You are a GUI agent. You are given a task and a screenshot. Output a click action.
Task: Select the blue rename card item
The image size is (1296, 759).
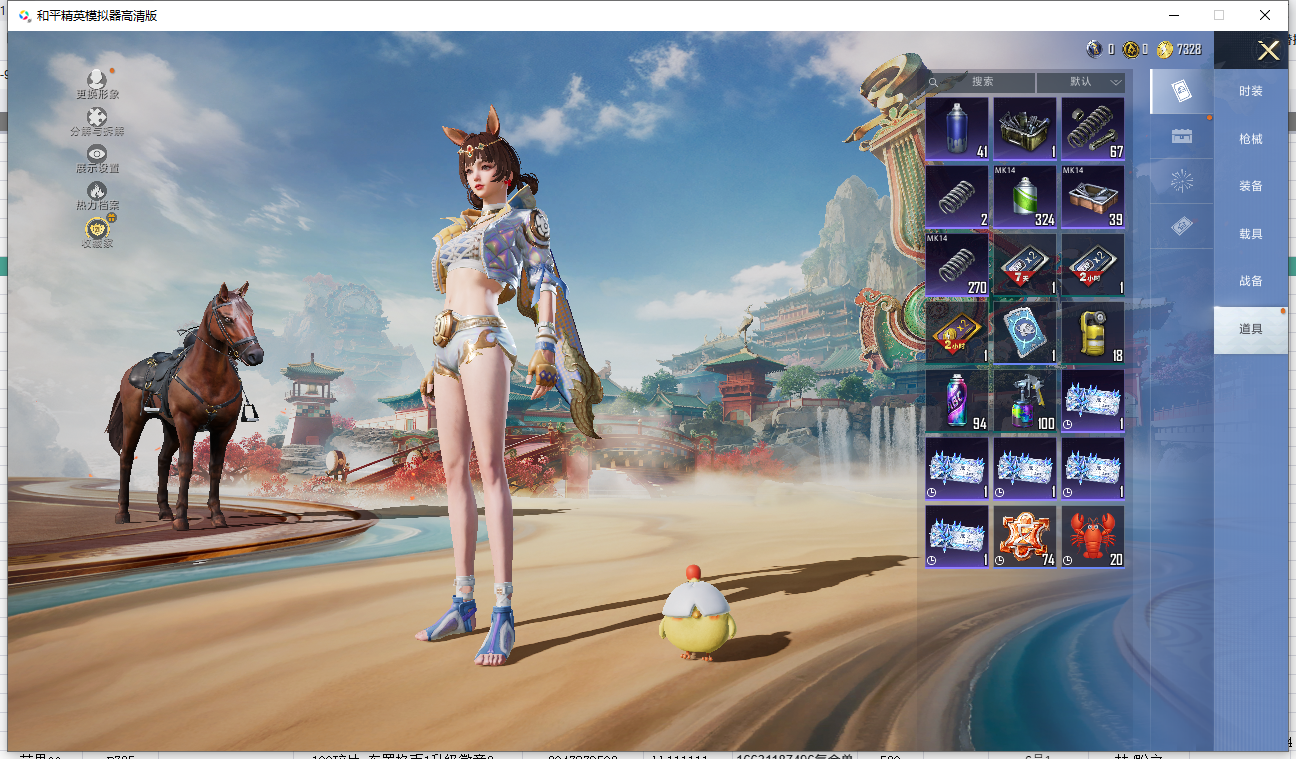(x=1025, y=332)
